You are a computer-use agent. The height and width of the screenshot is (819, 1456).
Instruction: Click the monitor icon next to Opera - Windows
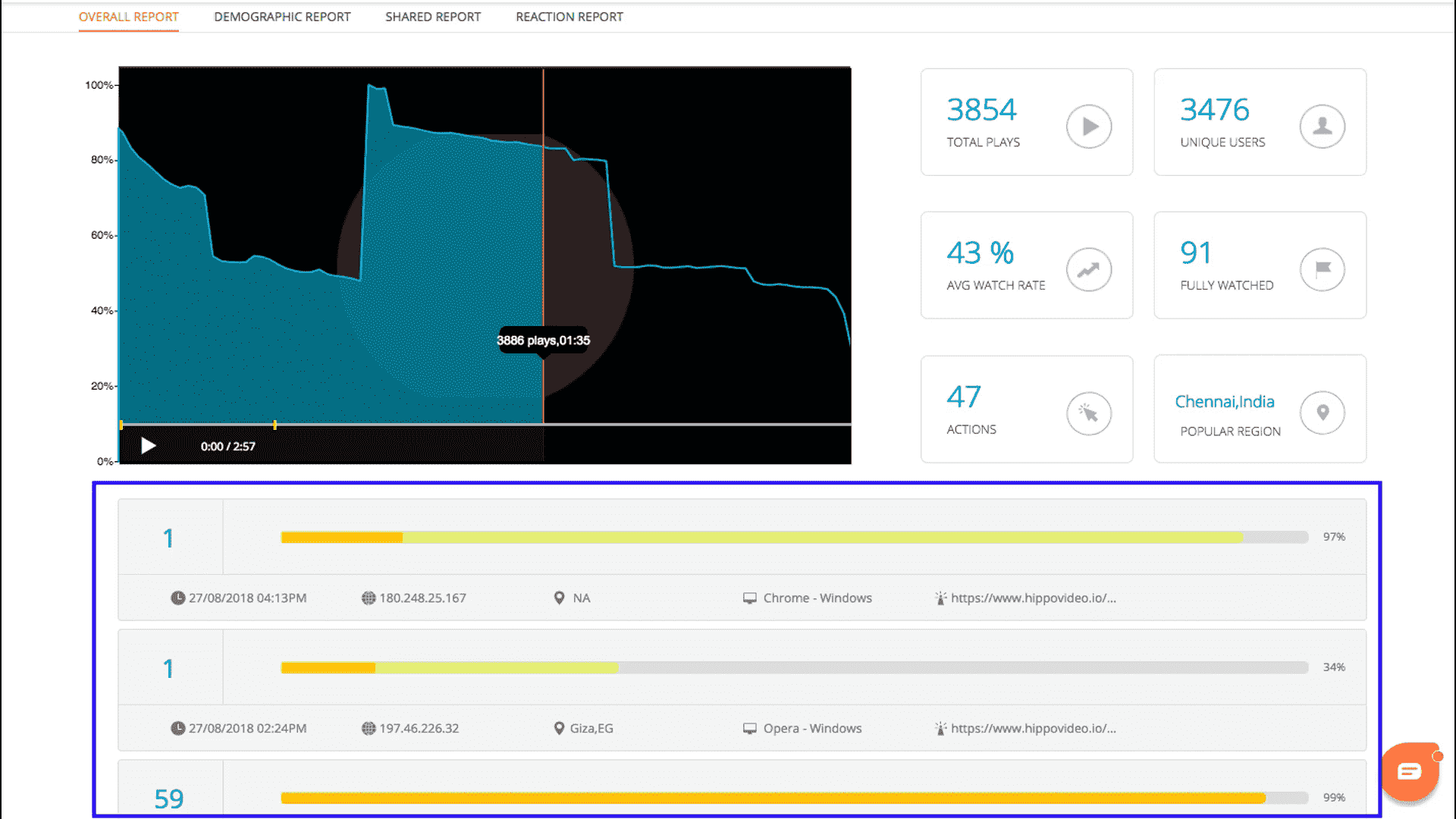(751, 728)
